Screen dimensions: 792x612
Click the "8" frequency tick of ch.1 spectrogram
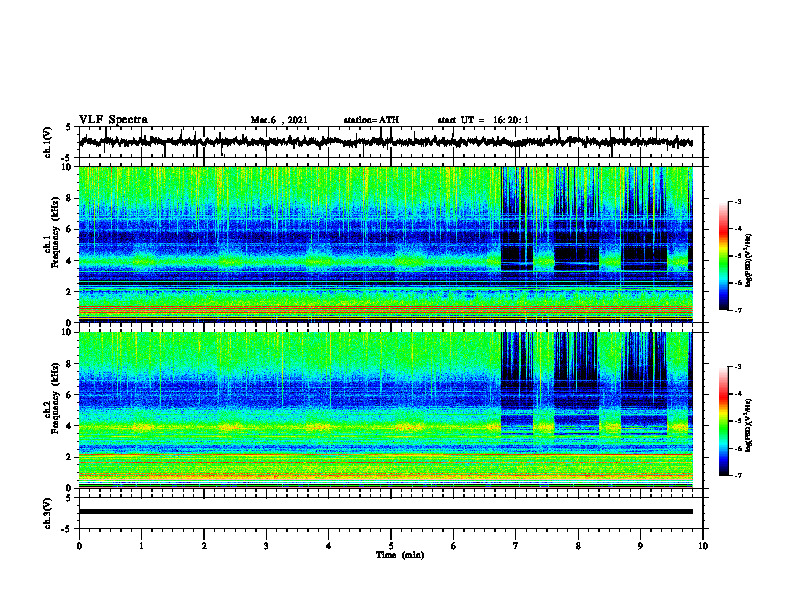click(x=70, y=198)
